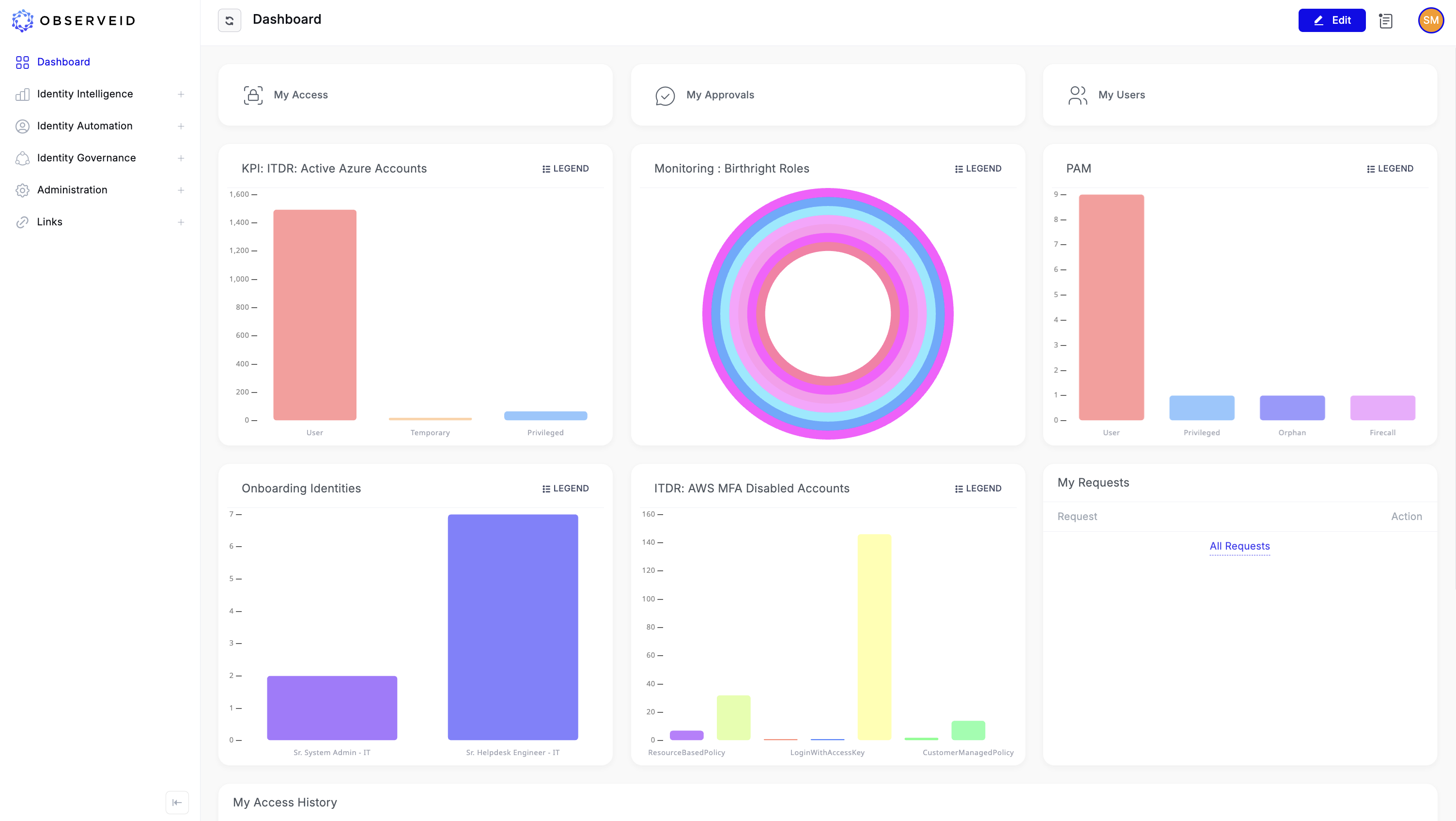Click the Edit button
1456x821 pixels.
pos(1331,20)
